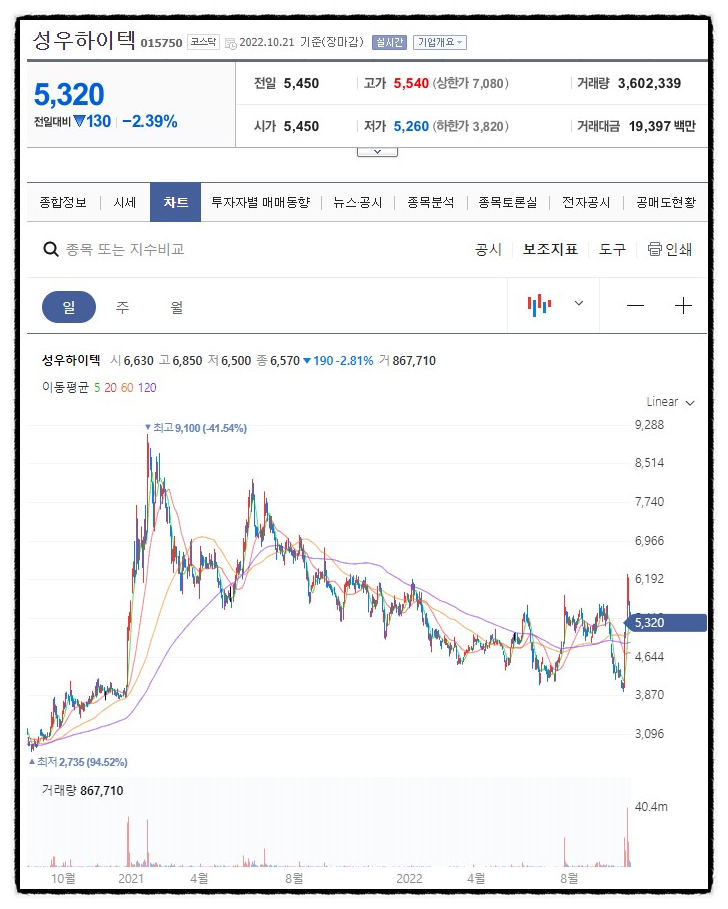Click into 종목 또는 지수비교 search field
This screenshot has width=728, height=909.
click(x=125, y=249)
